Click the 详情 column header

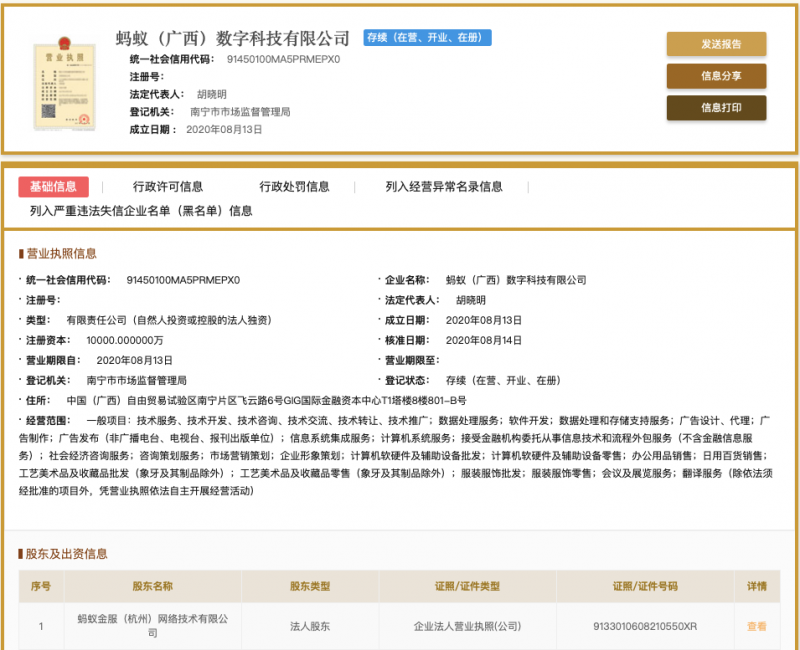(x=757, y=586)
